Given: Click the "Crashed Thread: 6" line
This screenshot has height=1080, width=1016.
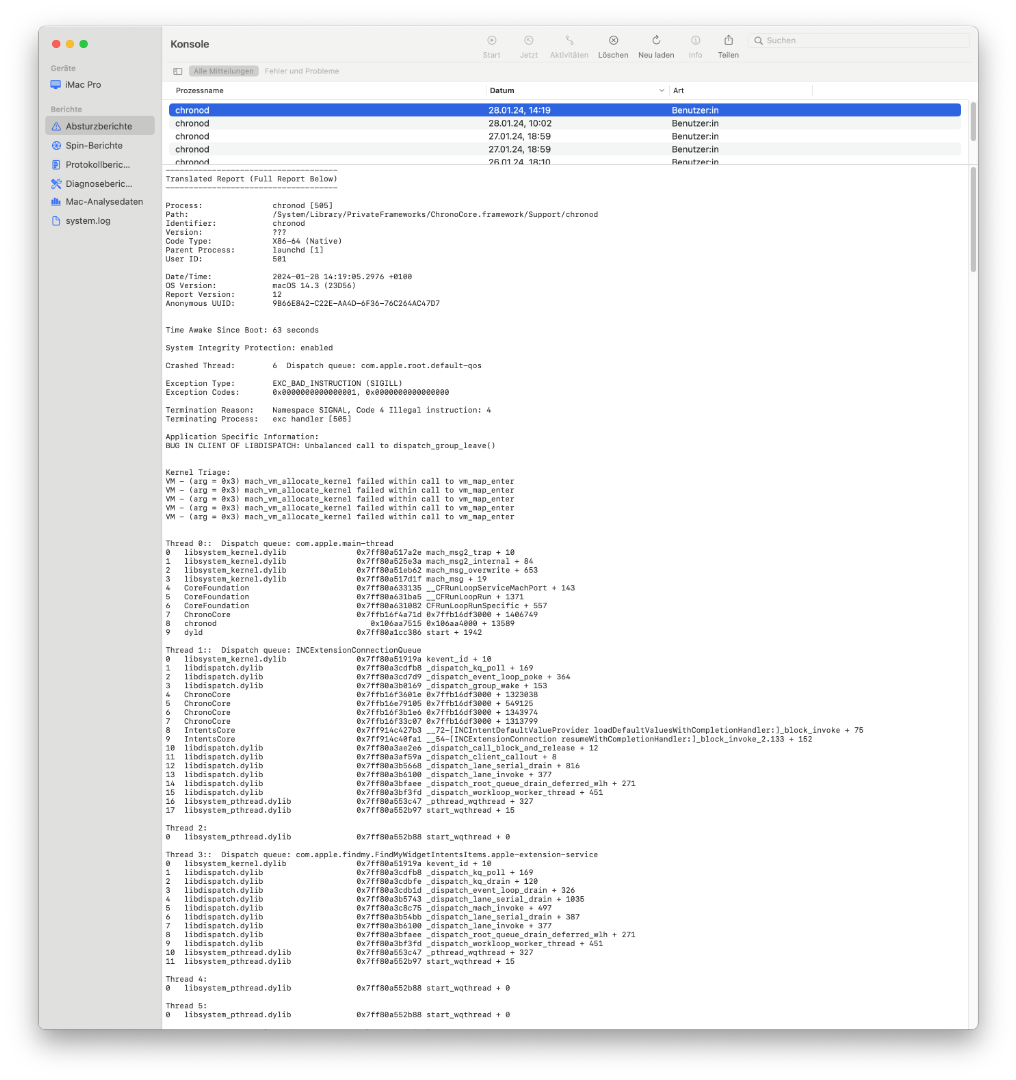Looking at the screenshot, I should coord(324,366).
